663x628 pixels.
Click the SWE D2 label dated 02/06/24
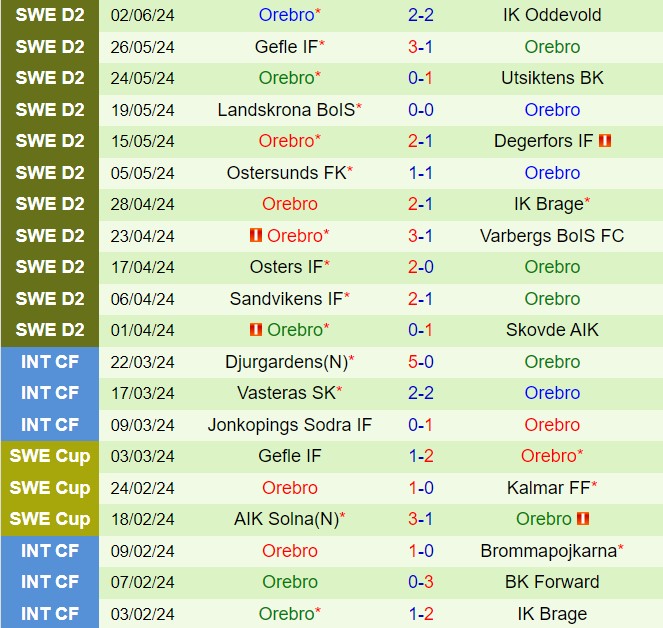(x=50, y=15)
